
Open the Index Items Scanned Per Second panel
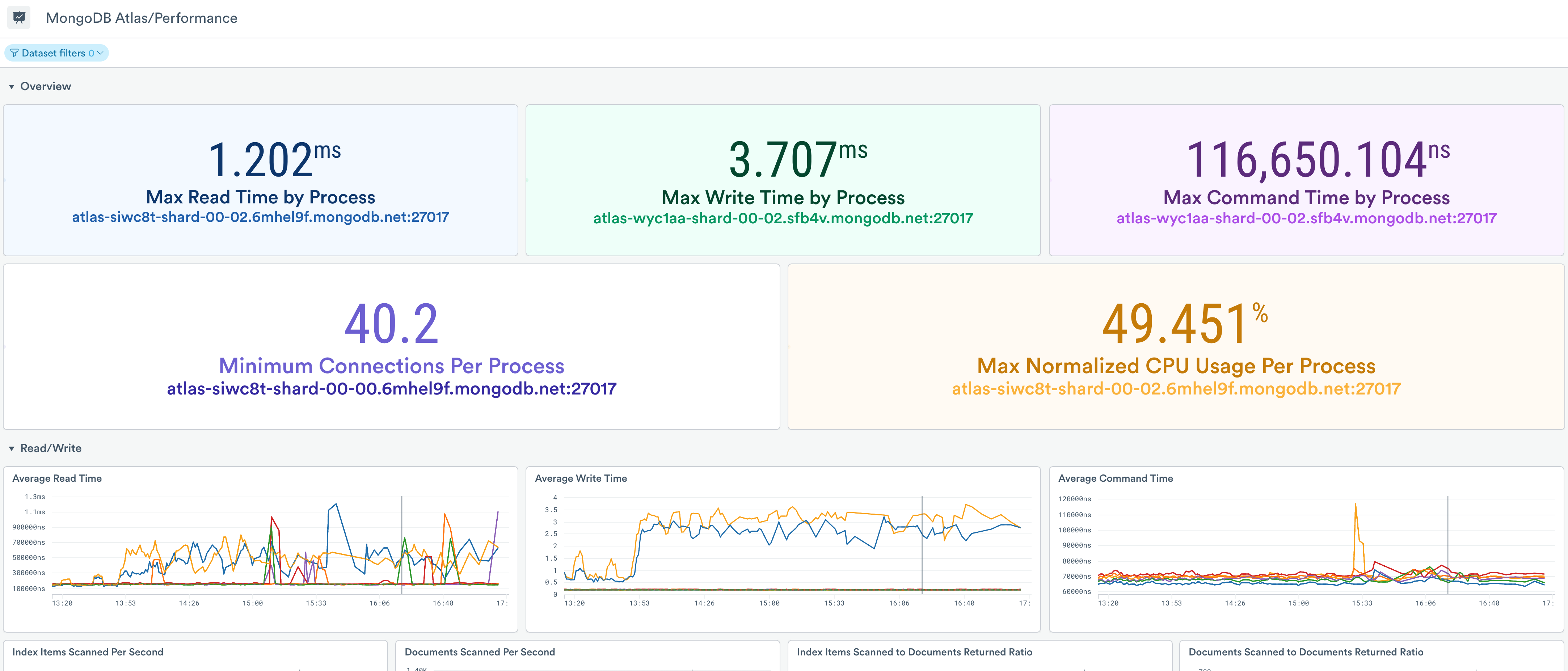coord(88,651)
